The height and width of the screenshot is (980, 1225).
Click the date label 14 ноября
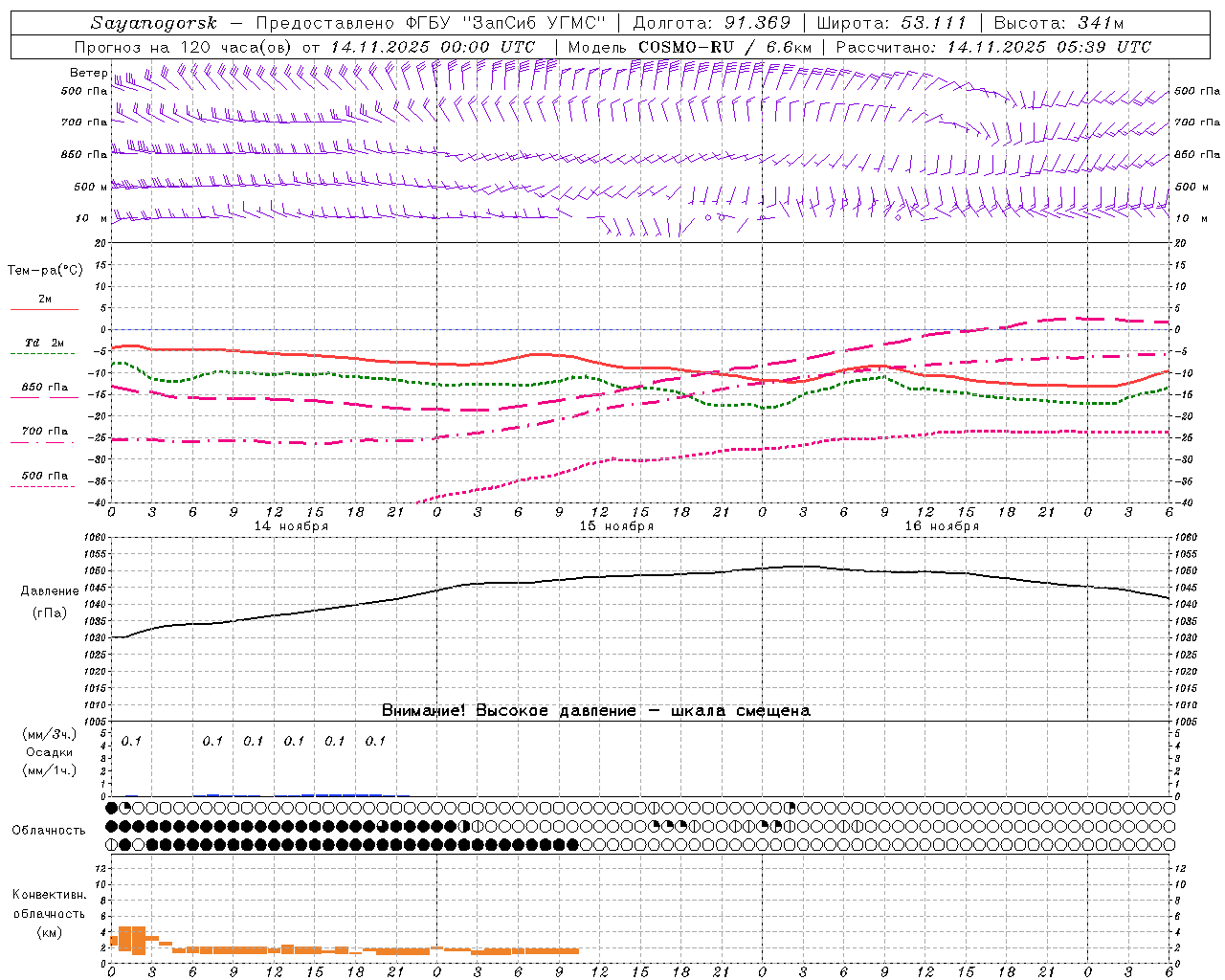[291, 526]
